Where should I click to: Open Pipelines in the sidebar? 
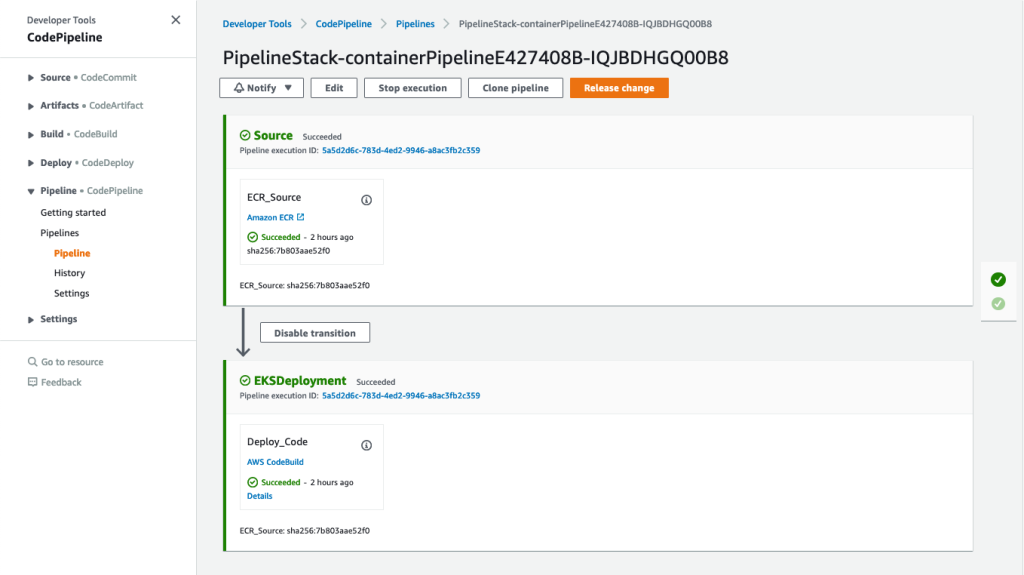click(59, 233)
